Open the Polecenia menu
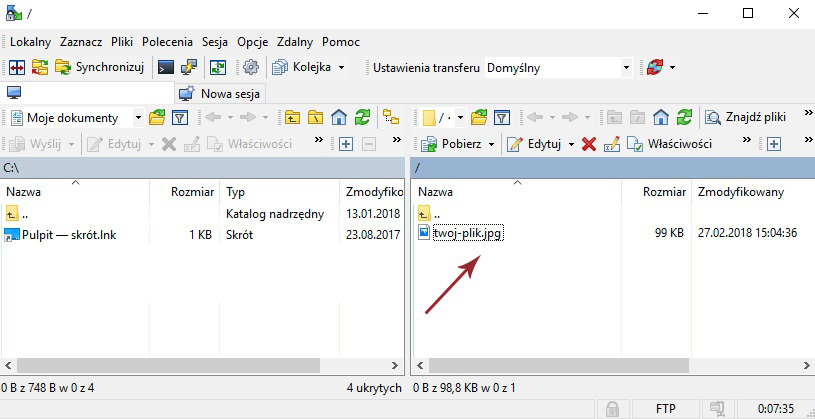The height and width of the screenshot is (419, 815). [x=168, y=42]
